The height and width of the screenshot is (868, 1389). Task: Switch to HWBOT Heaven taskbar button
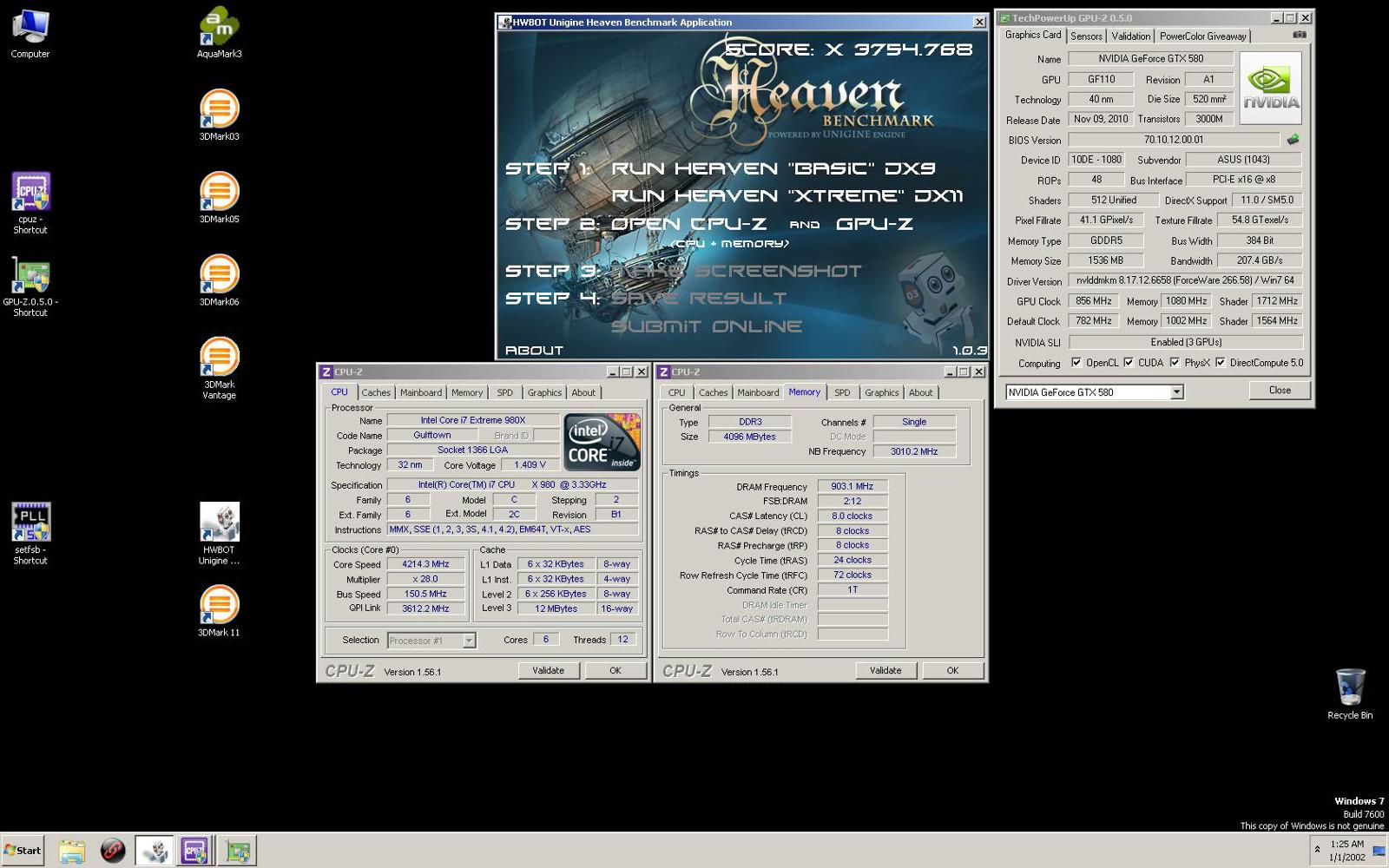(155, 851)
